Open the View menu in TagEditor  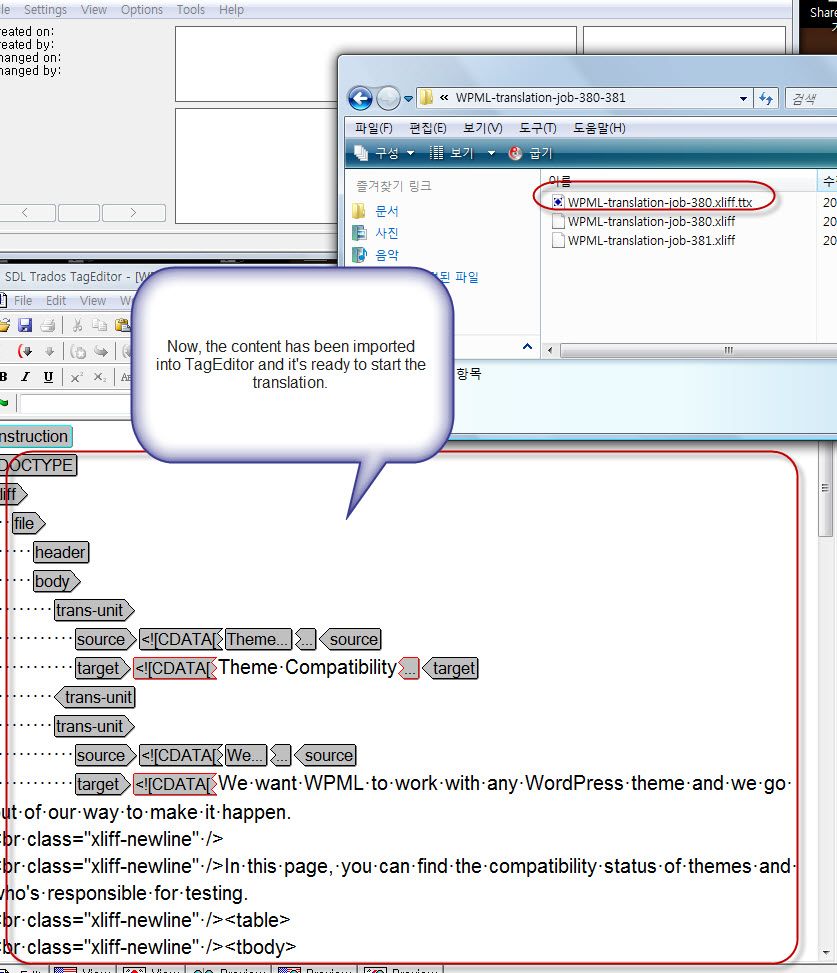[x=93, y=300]
